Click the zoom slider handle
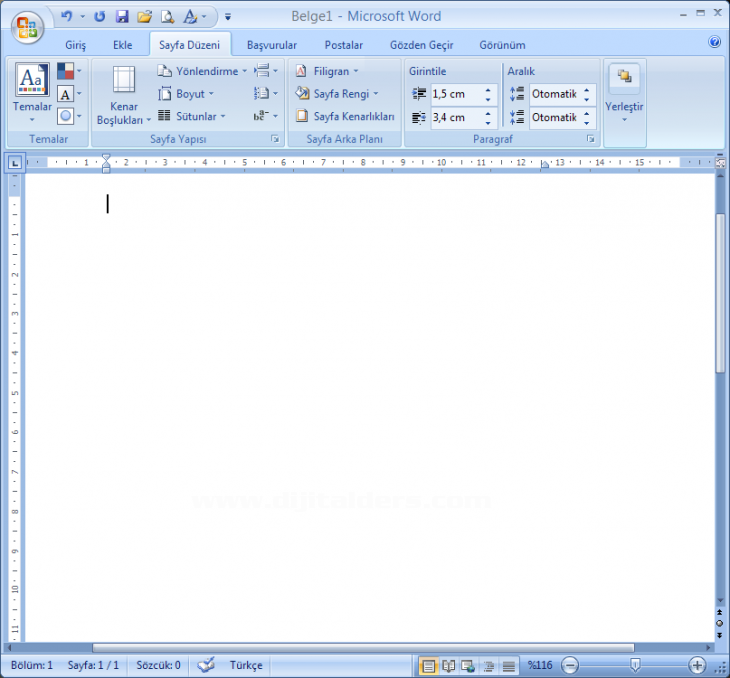This screenshot has height=678, width=730. pos(635,665)
